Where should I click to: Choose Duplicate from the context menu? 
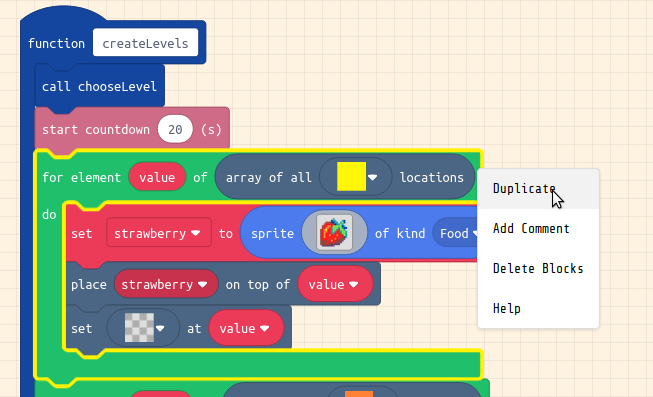[x=538, y=189]
